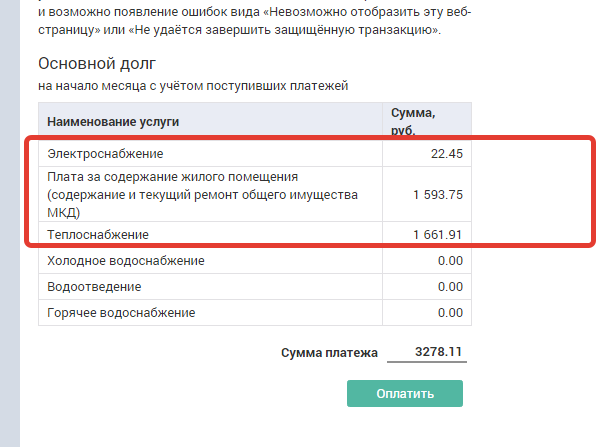Click the Сумма, руб. column header
610x447 pixels.
[414, 121]
